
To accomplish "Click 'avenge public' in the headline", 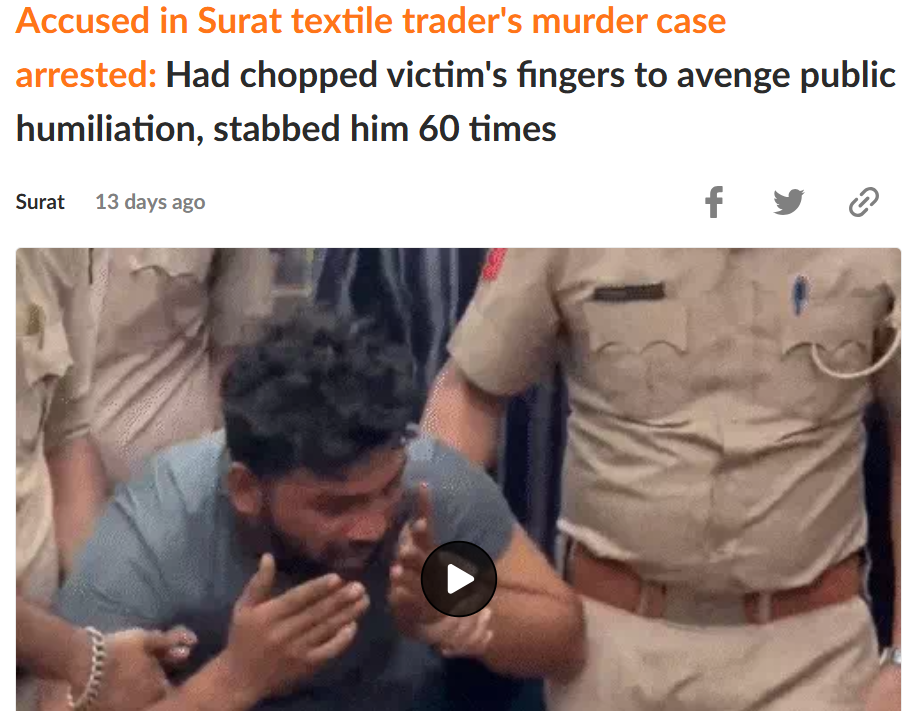I will pos(786,75).
